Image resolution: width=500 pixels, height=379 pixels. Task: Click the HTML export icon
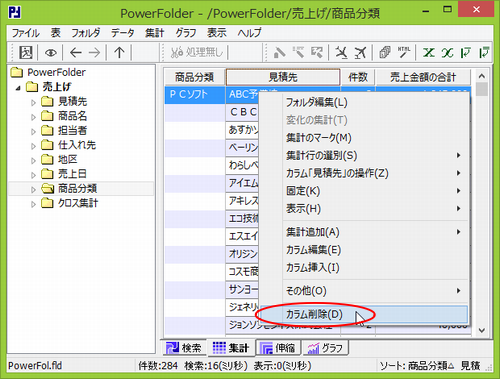[404, 52]
